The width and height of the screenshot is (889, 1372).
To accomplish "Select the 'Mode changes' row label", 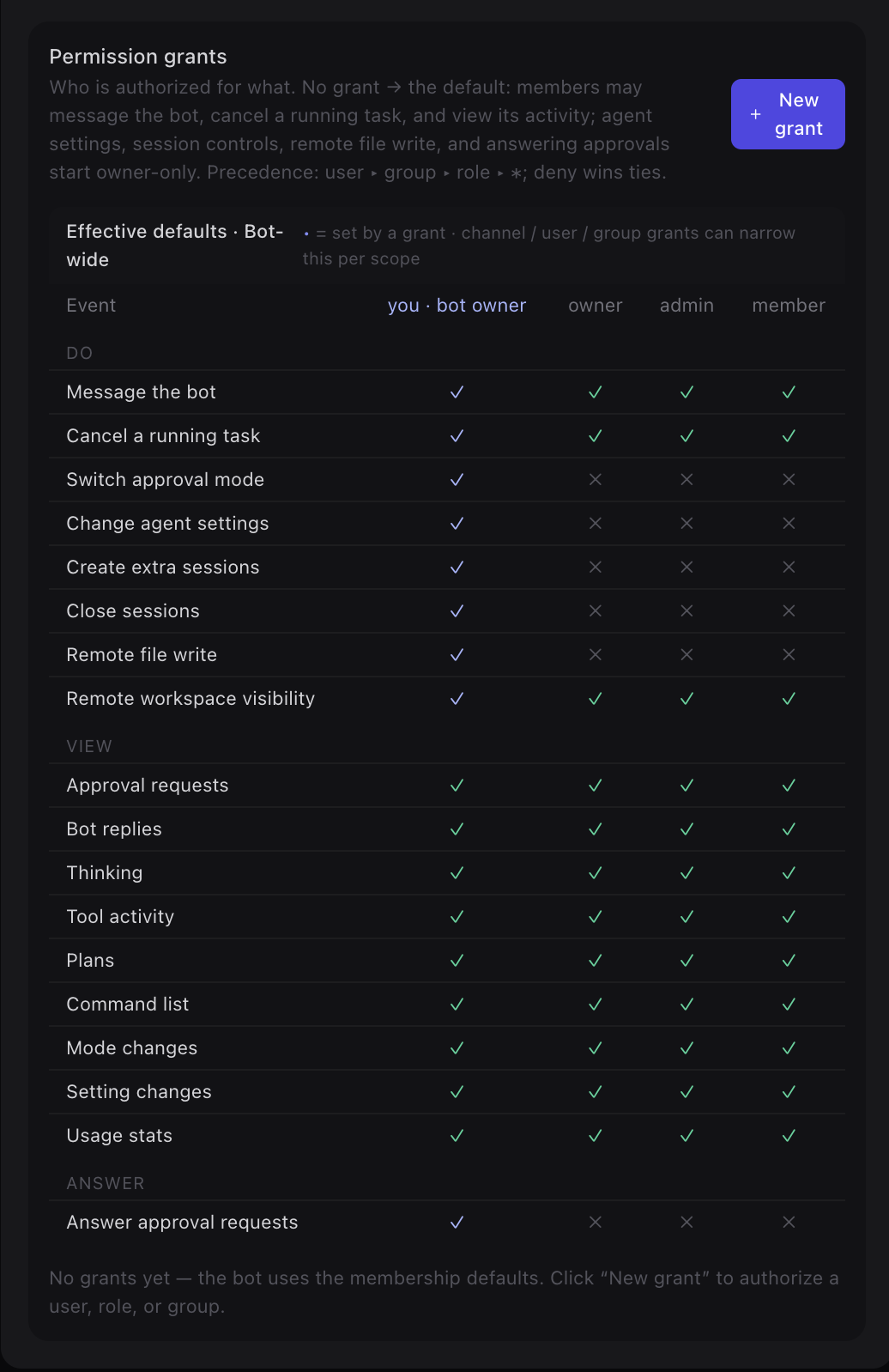I will pyautogui.click(x=132, y=1048).
